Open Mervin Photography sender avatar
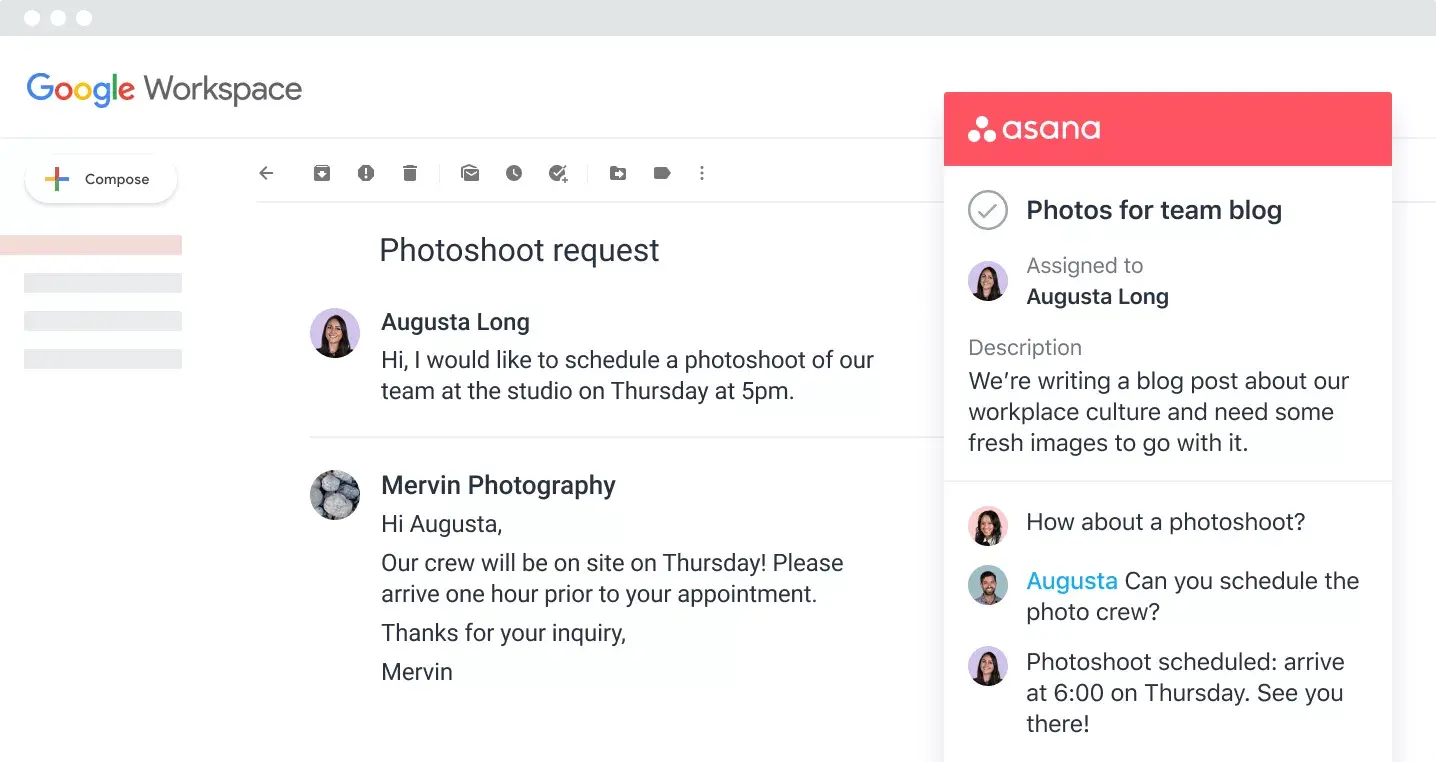 [335, 495]
